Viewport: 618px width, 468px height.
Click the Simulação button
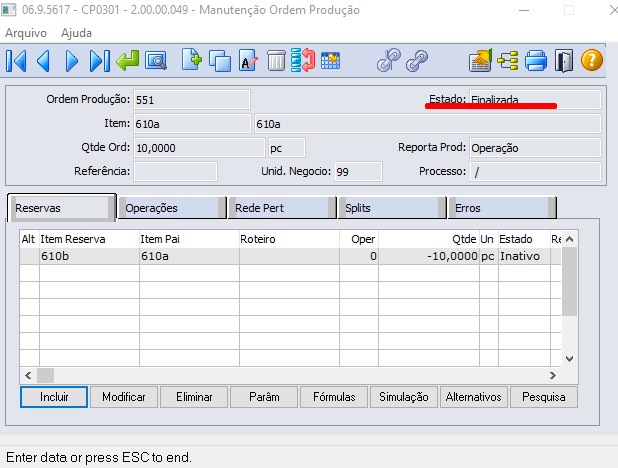[x=404, y=397]
